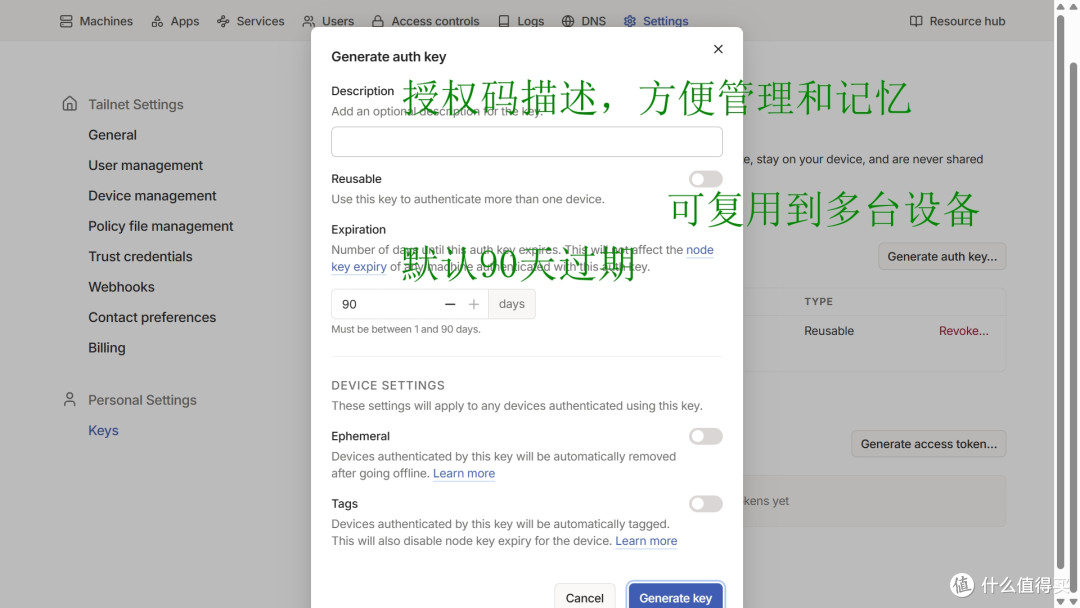Viewport: 1080px width, 608px height.
Task: Click the DNS globe icon
Action: (568, 21)
